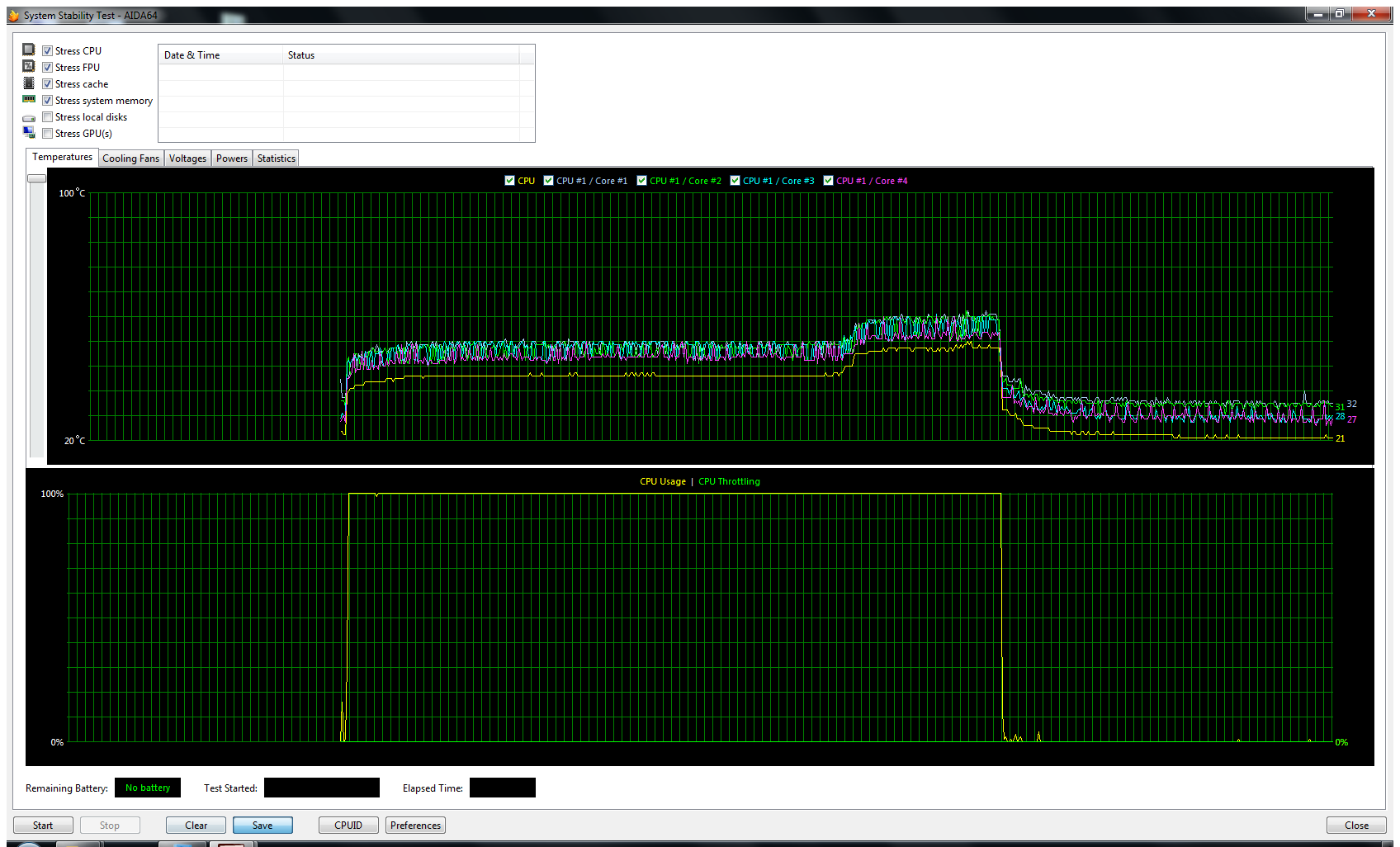This screenshot has height=847, width=1400.
Task: Click the disk drive icon beside Stress local disks
Action: pos(29,117)
